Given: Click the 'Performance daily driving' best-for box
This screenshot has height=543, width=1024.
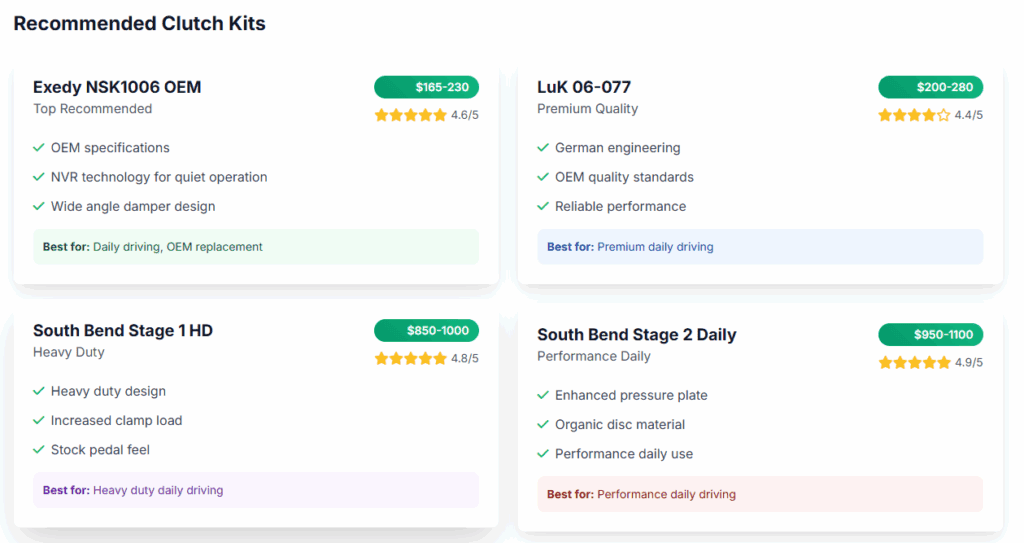Looking at the screenshot, I should [x=760, y=495].
